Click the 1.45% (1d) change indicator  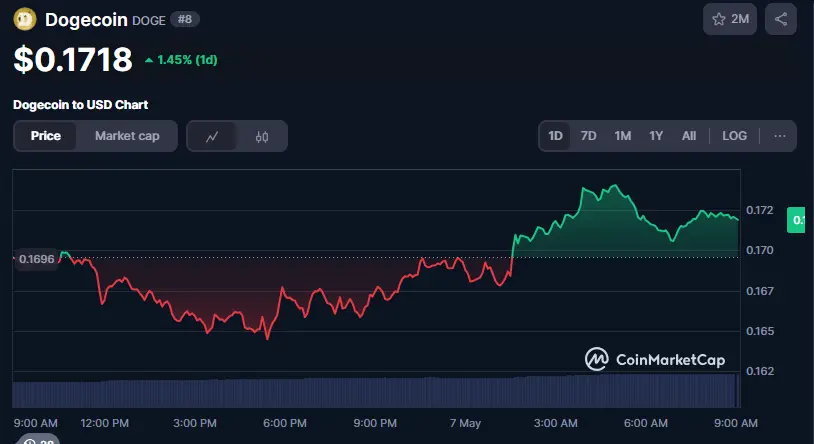pos(181,60)
